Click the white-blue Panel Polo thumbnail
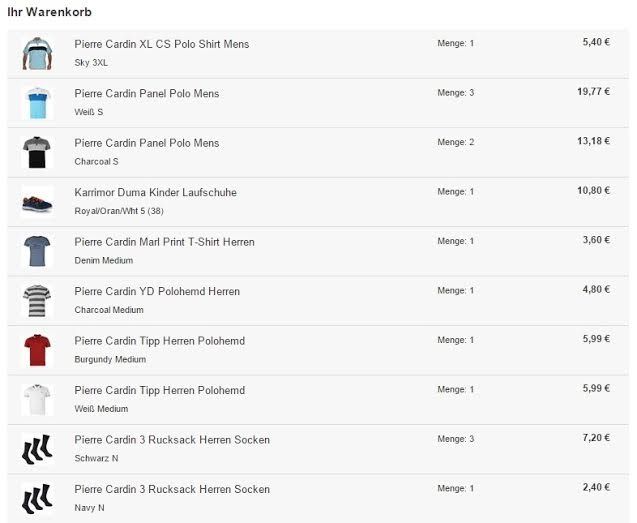The image size is (637, 523). point(37,103)
